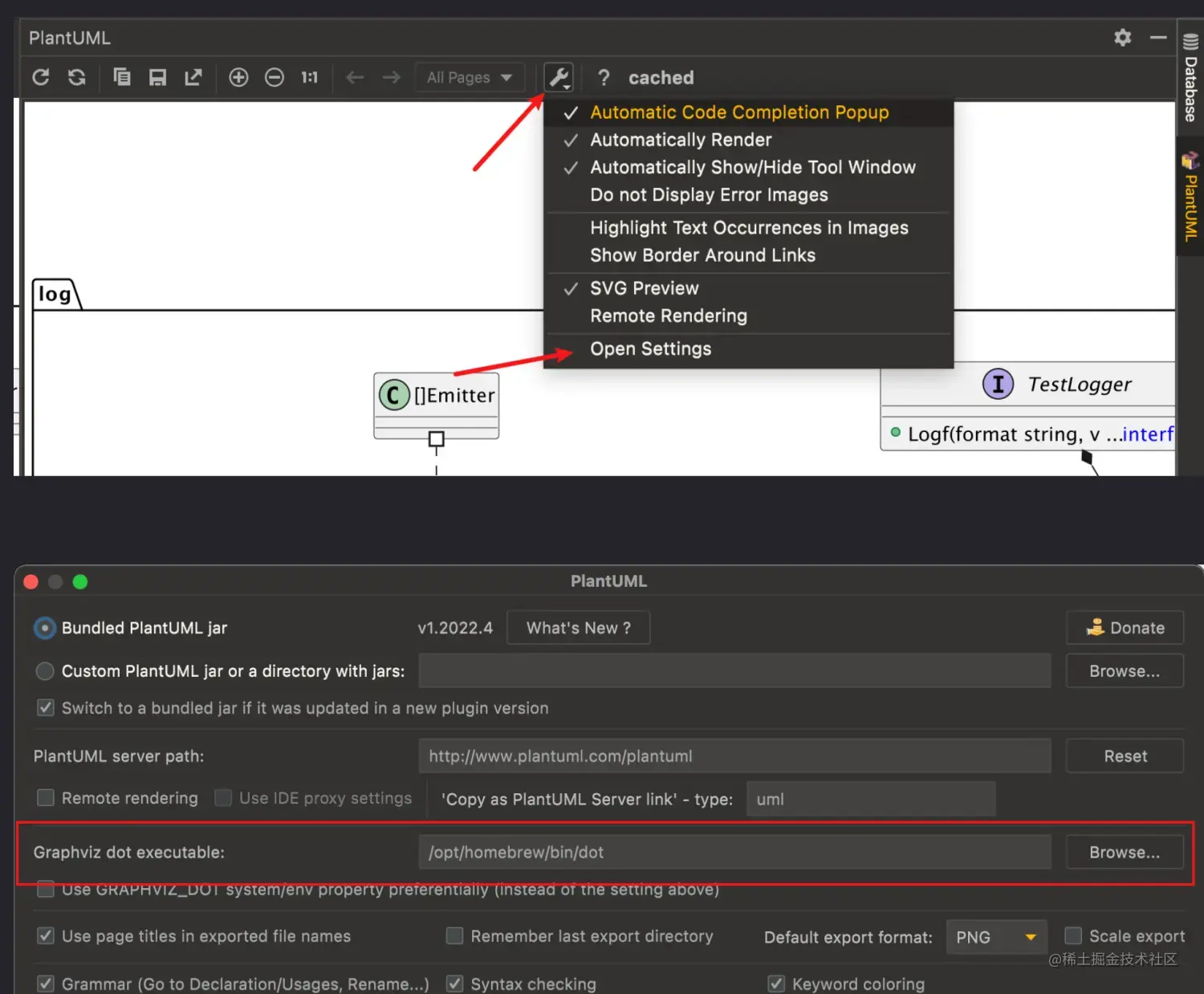The height and width of the screenshot is (994, 1204).
Task: Go to previous page arrow
Action: [x=355, y=77]
